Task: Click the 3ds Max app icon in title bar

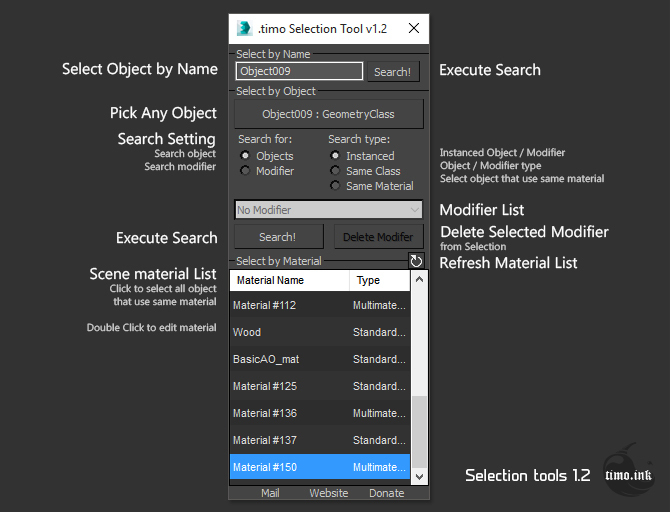Action: 242,28
